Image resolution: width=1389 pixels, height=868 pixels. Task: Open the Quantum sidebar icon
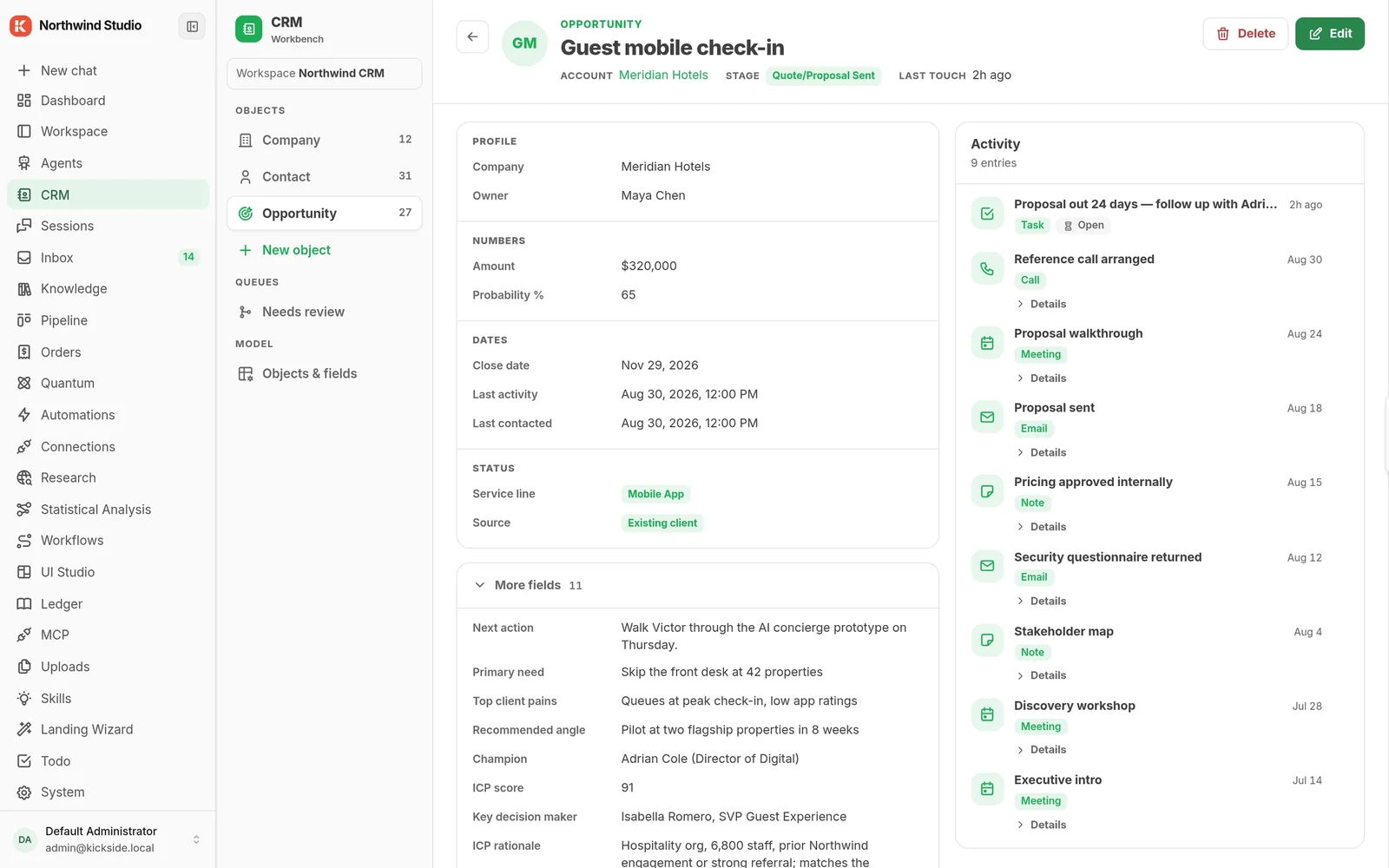[24, 383]
